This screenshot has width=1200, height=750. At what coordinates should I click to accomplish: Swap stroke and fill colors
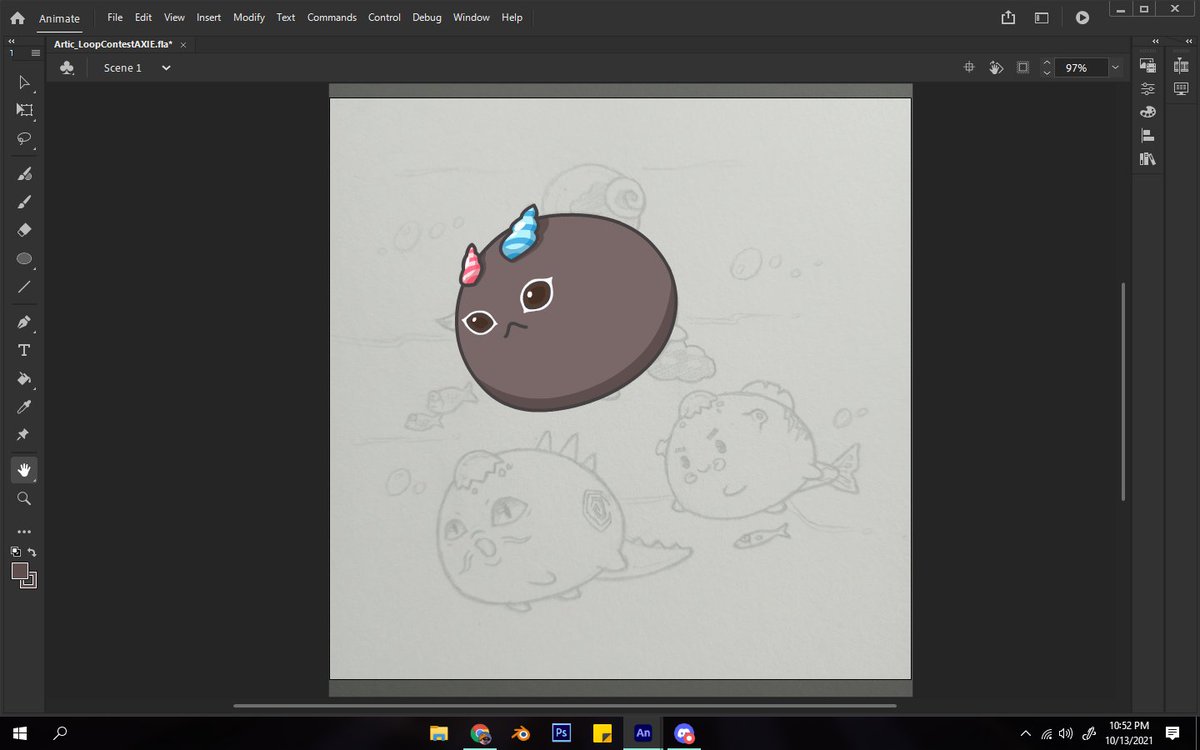pyautogui.click(x=32, y=551)
